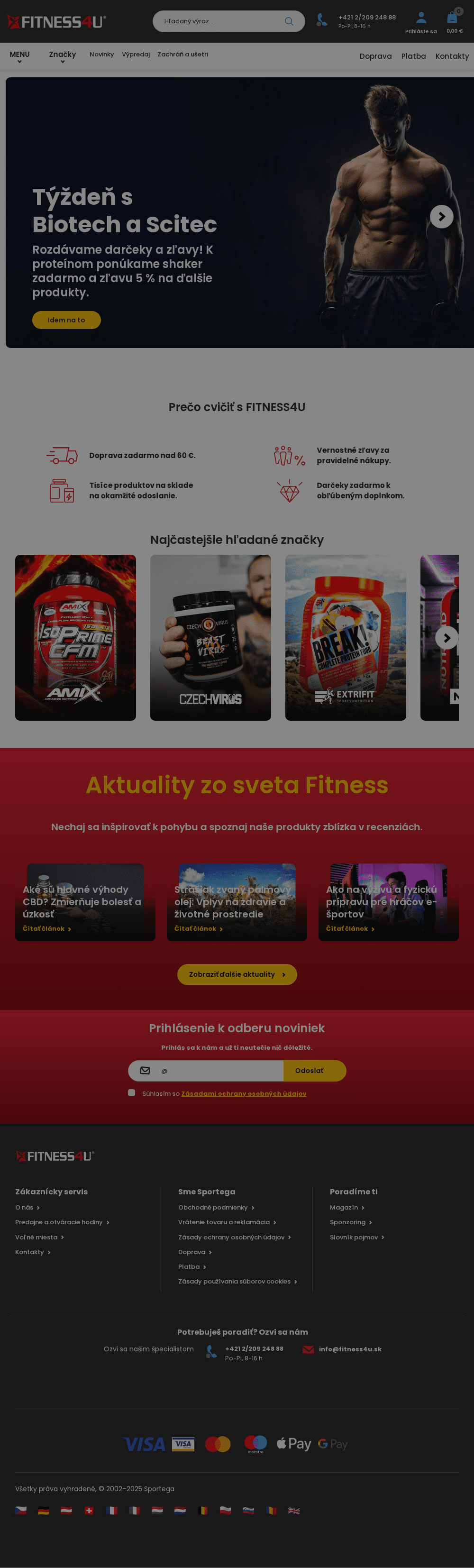Click the Prihláste sa user icon
474x1568 pixels.
pyautogui.click(x=421, y=18)
